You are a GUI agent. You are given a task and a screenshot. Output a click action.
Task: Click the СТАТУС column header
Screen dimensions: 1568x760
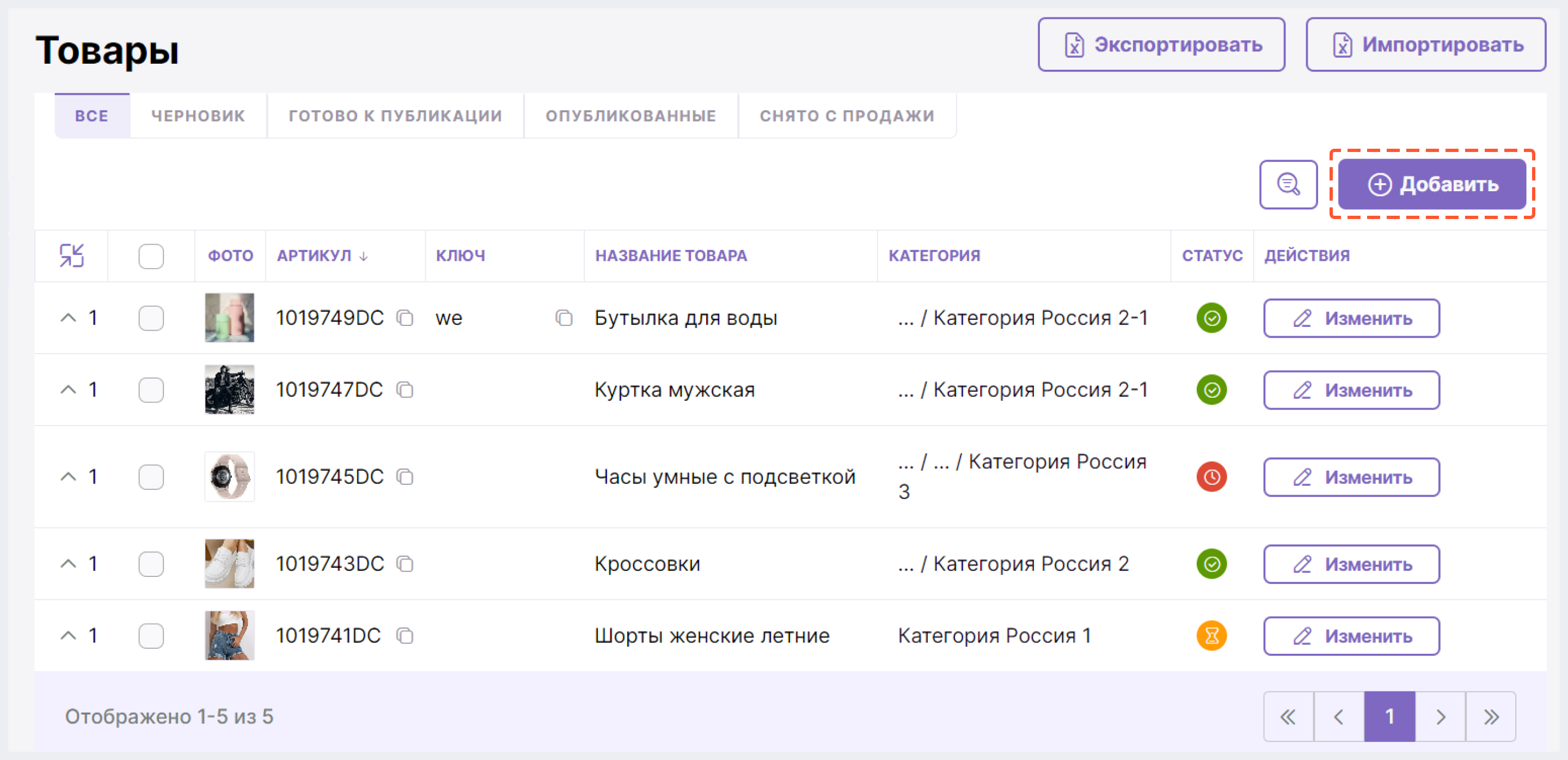click(1212, 256)
